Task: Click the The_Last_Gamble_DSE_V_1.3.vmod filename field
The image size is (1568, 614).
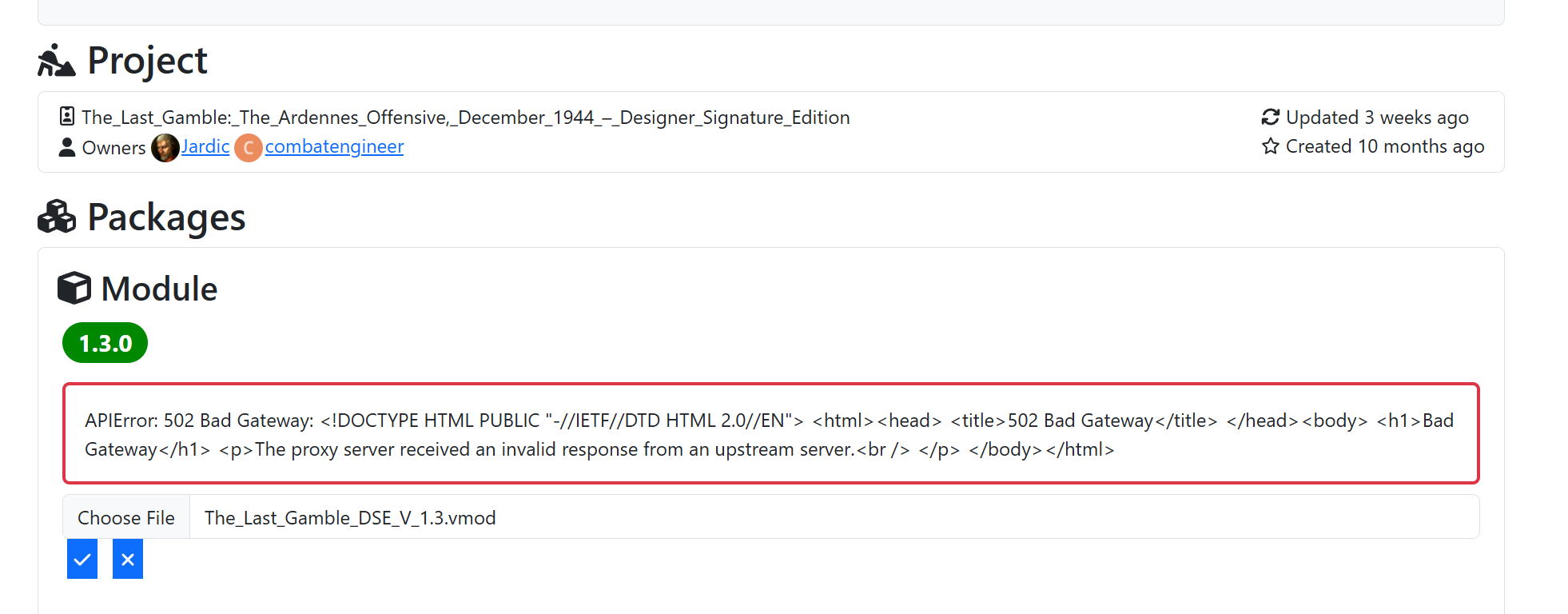Action: coord(831,517)
